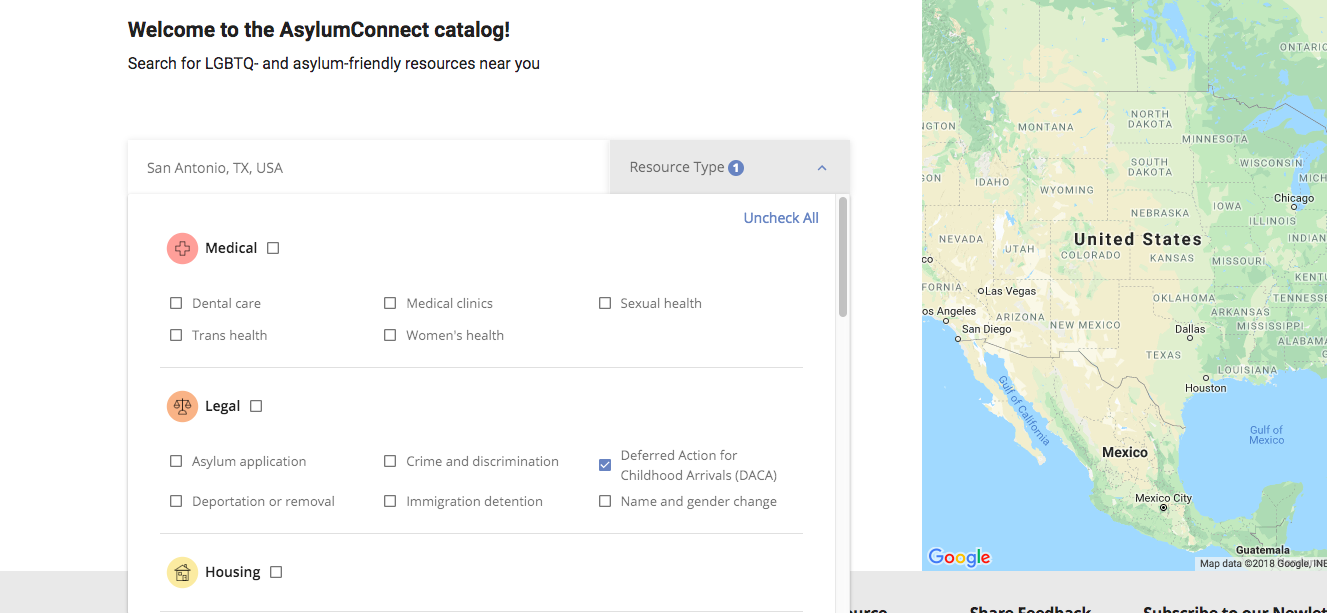Click the Medical category label

coord(231,248)
